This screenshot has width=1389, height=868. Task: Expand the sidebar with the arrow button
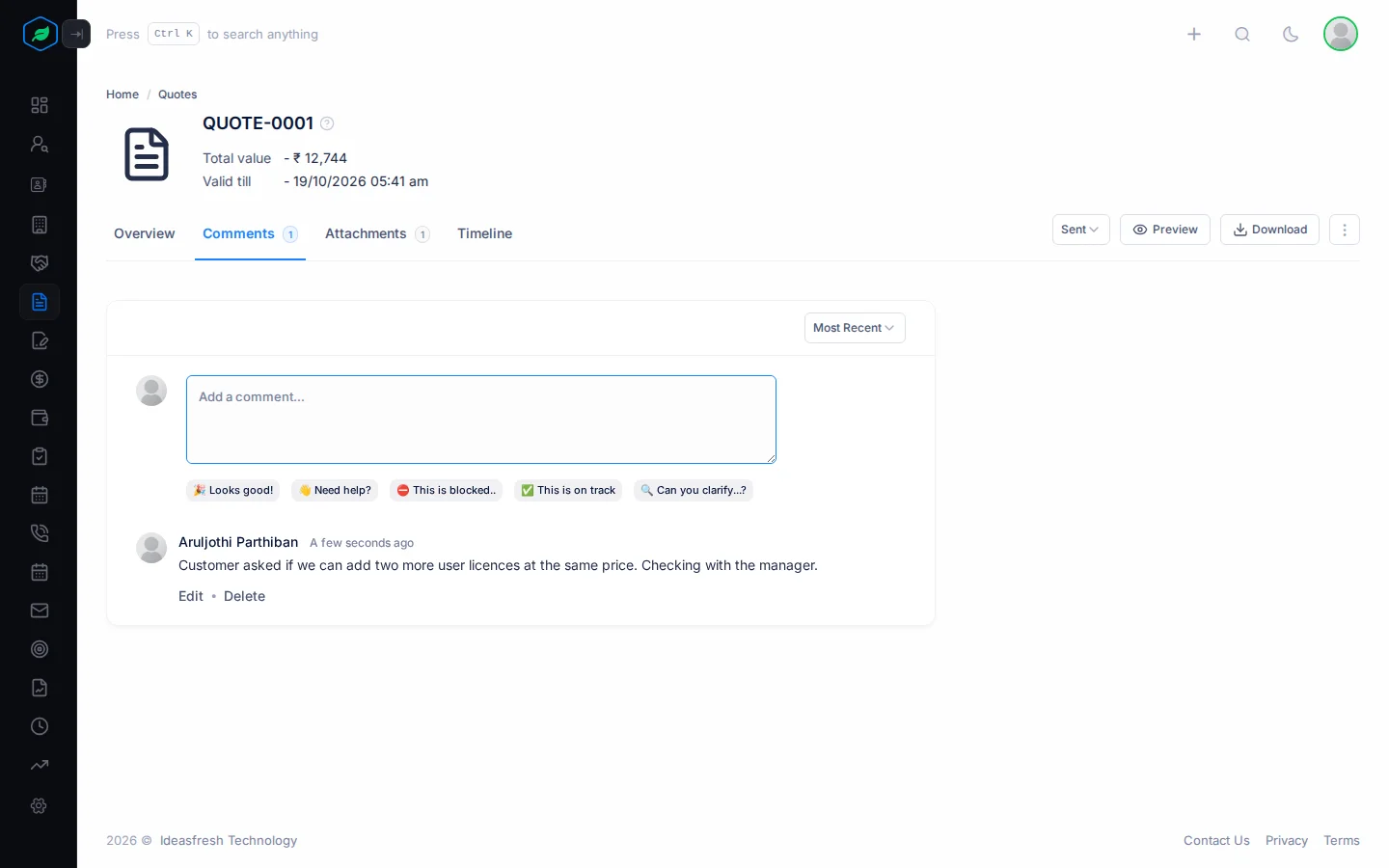click(76, 34)
